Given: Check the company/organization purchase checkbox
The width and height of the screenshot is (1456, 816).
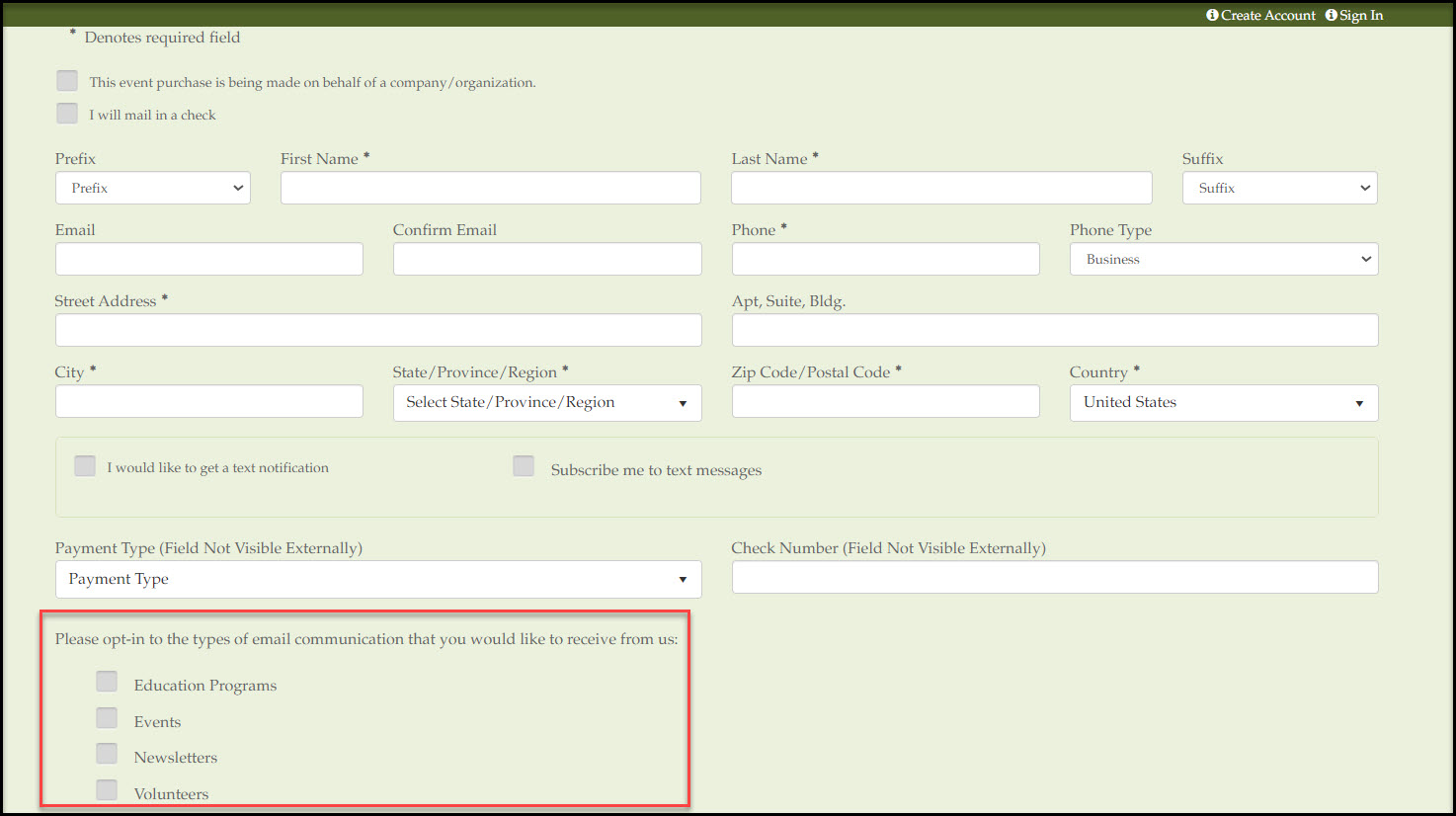Looking at the screenshot, I should [67, 81].
